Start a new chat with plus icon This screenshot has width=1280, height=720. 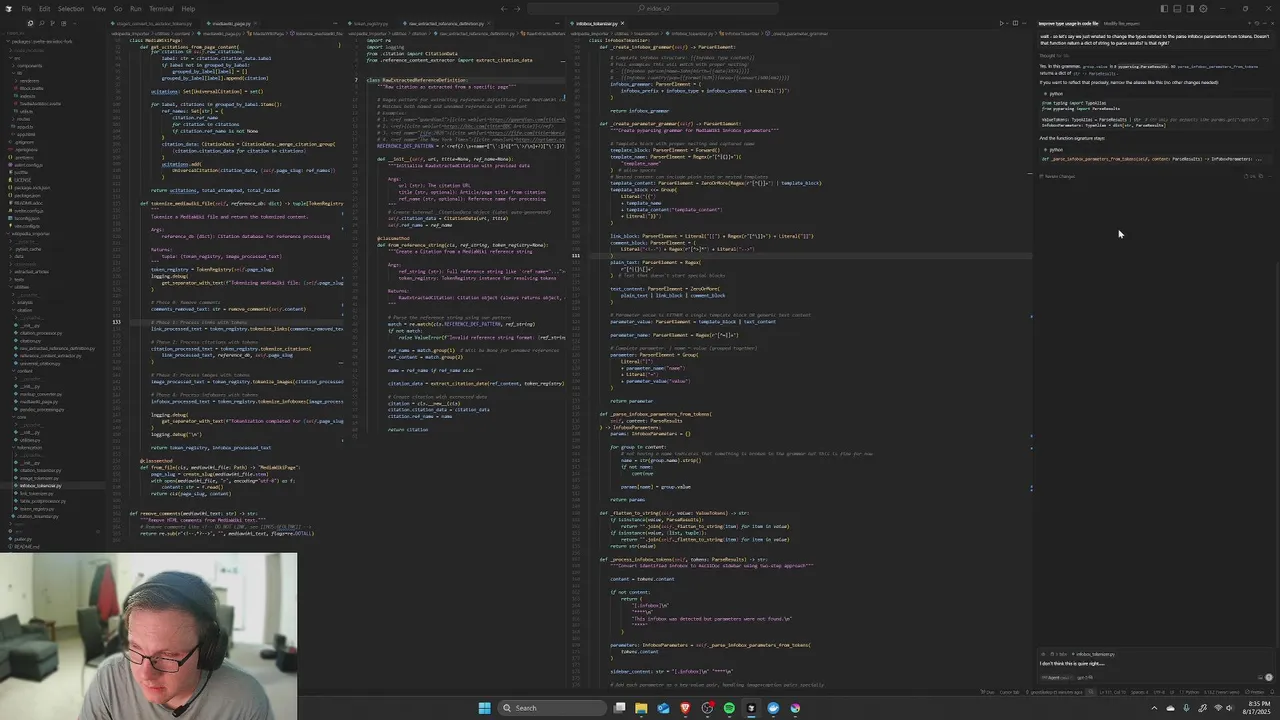1249,23
